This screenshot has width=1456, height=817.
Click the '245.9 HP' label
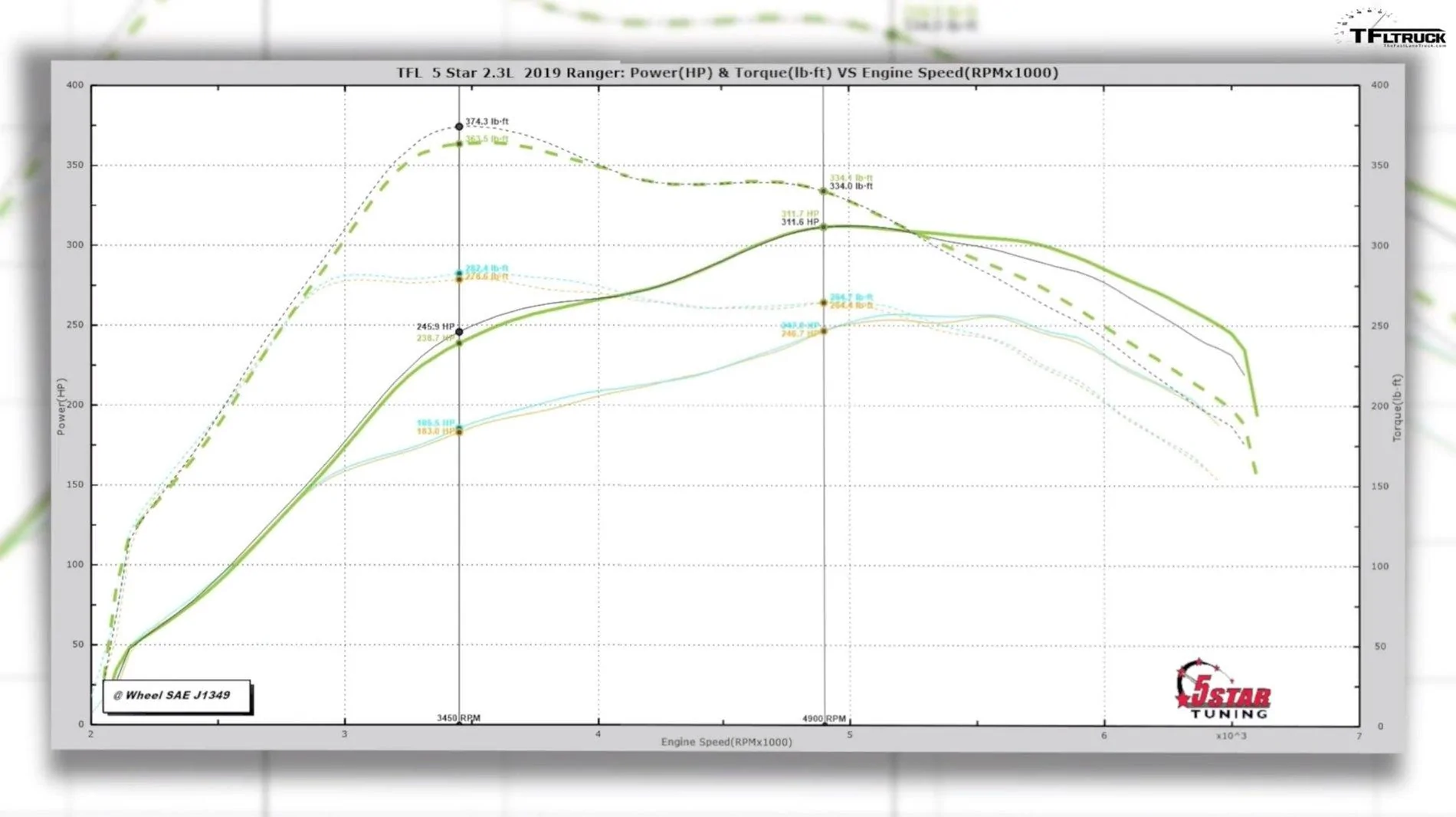tap(435, 326)
